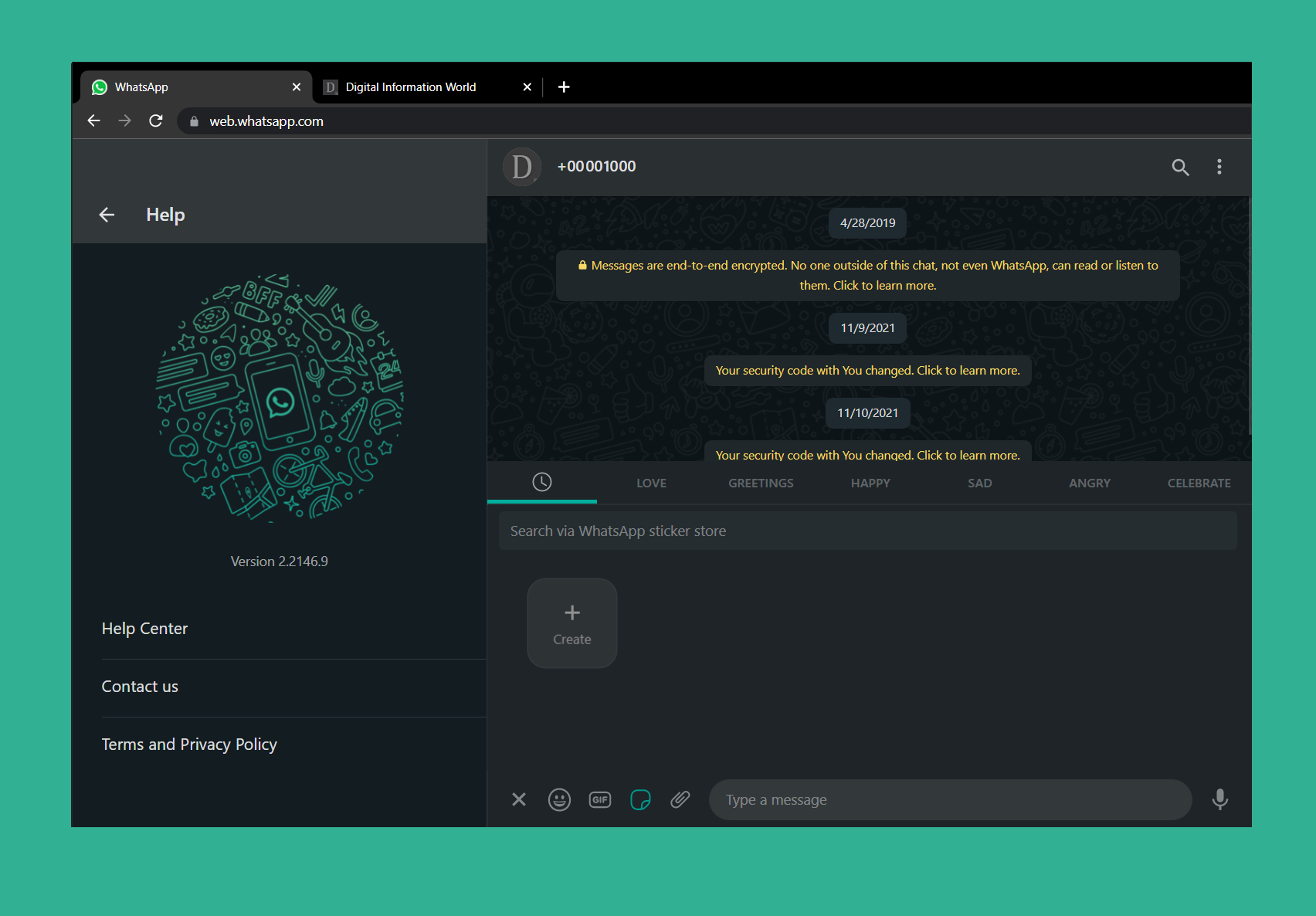Viewport: 1316px width, 916px height.
Task: Click the sticker store search field
Action: pos(868,531)
